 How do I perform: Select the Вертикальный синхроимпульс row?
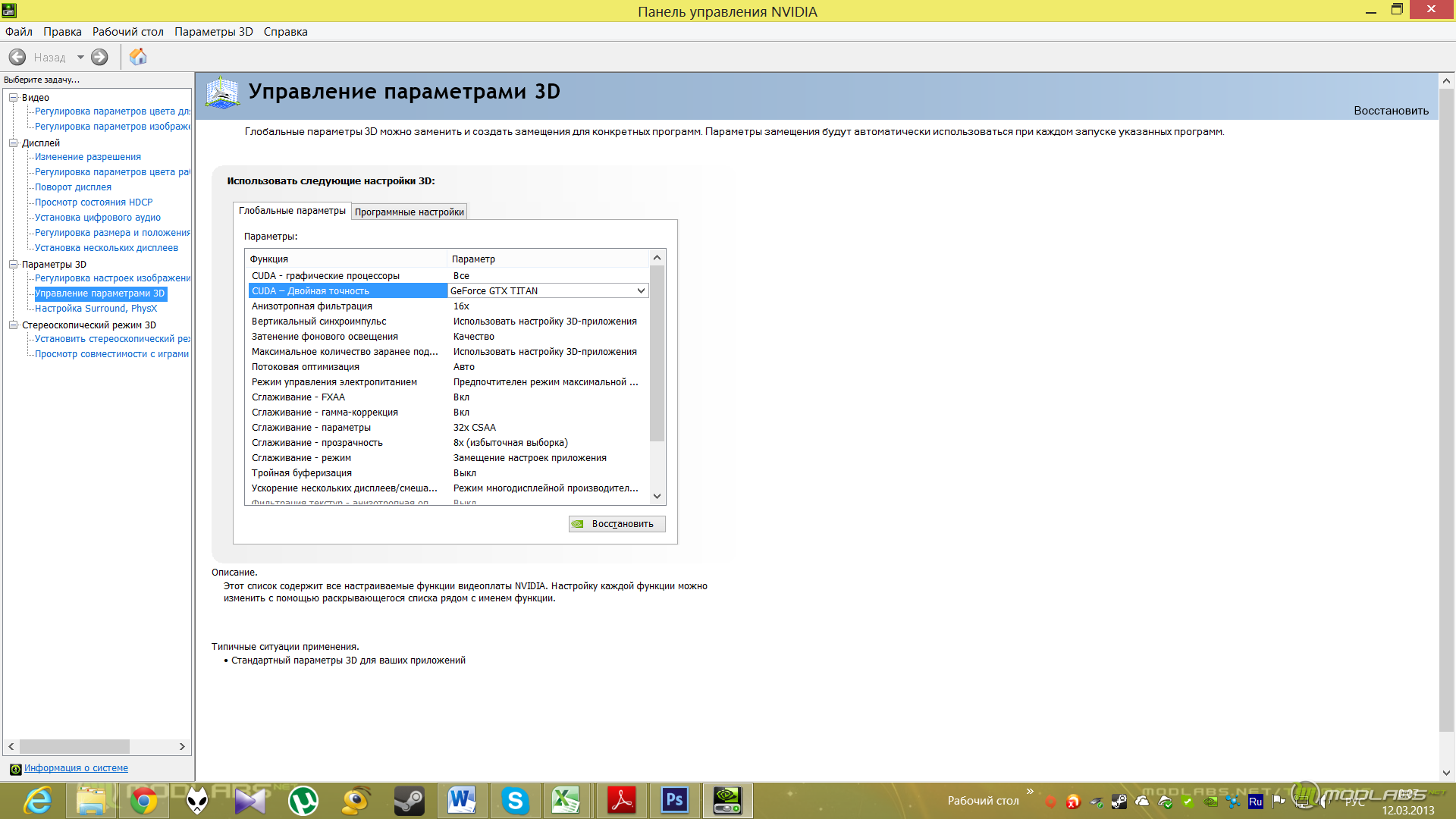(448, 322)
